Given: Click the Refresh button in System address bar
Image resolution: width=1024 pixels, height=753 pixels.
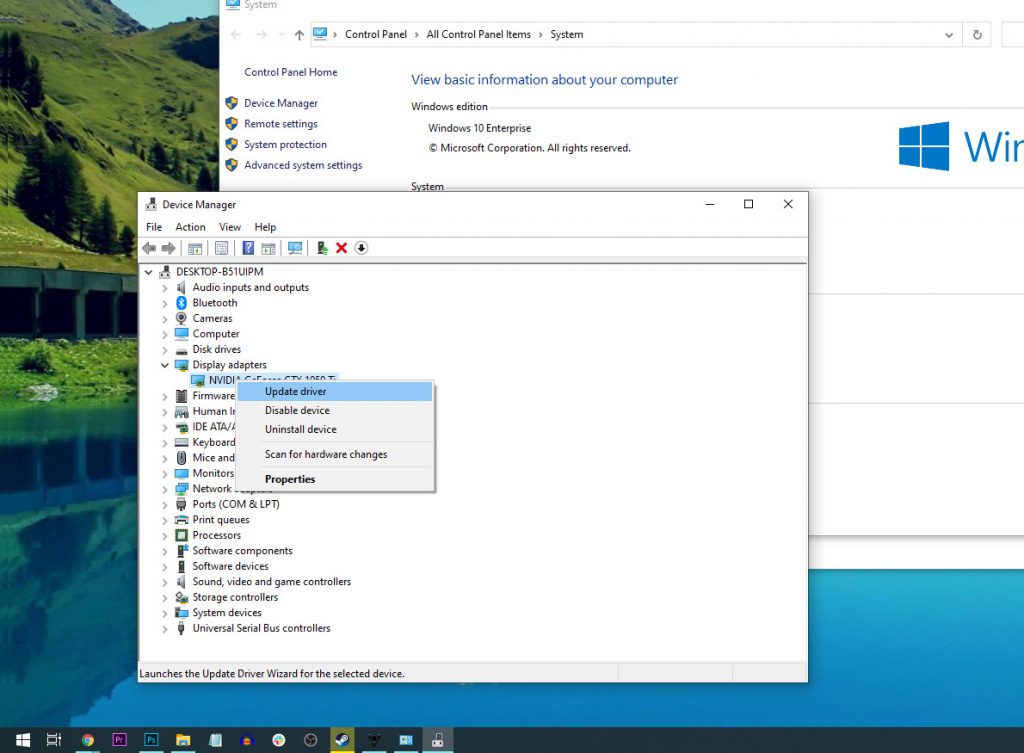Looking at the screenshot, I should 977,35.
